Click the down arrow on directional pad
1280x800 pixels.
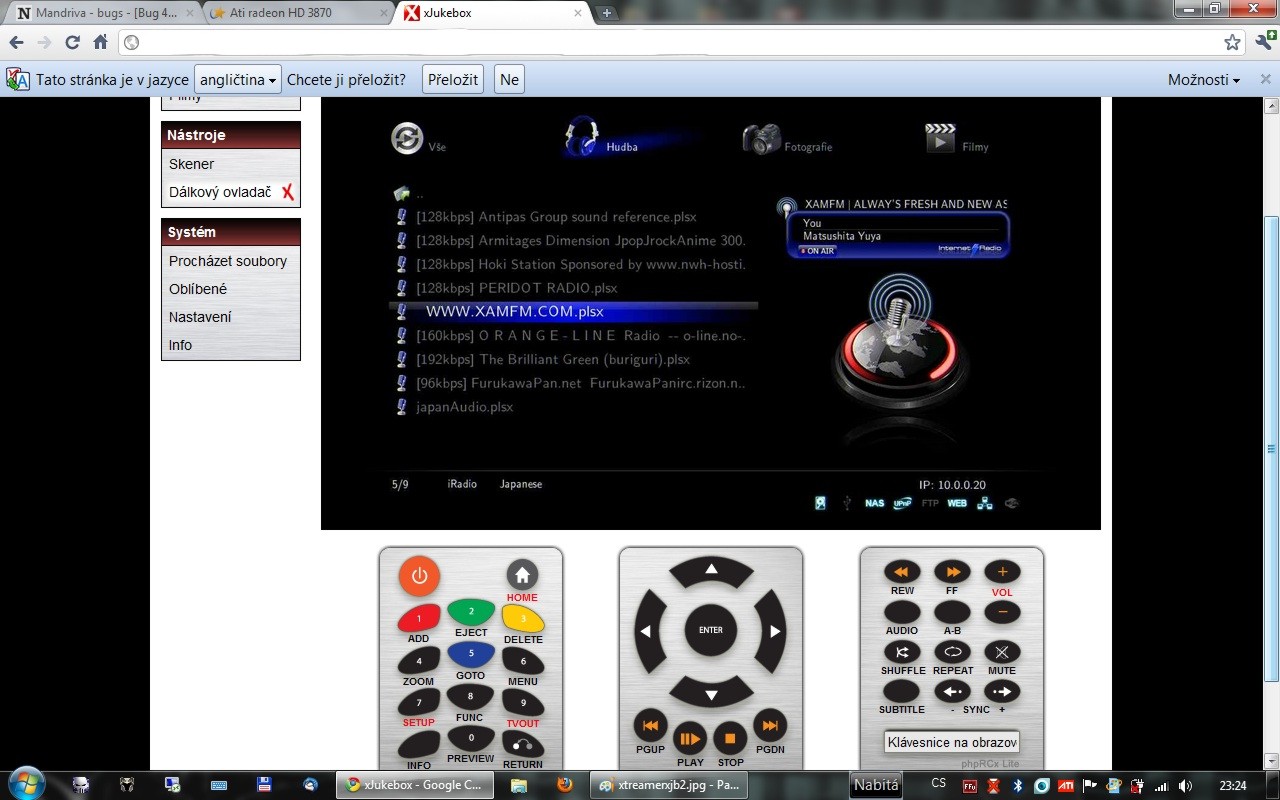tap(711, 692)
